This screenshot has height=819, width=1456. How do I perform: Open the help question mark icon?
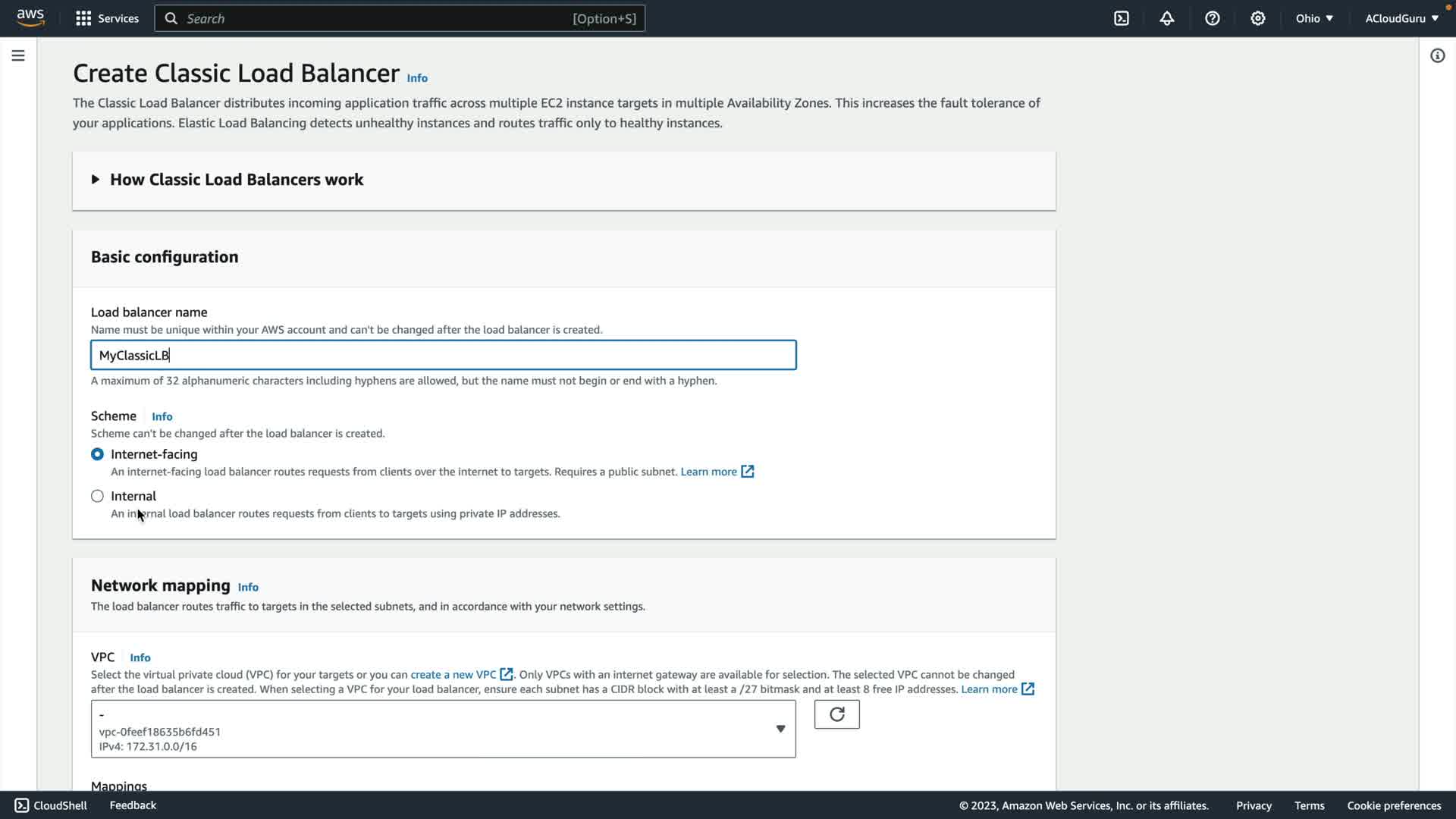click(1213, 18)
